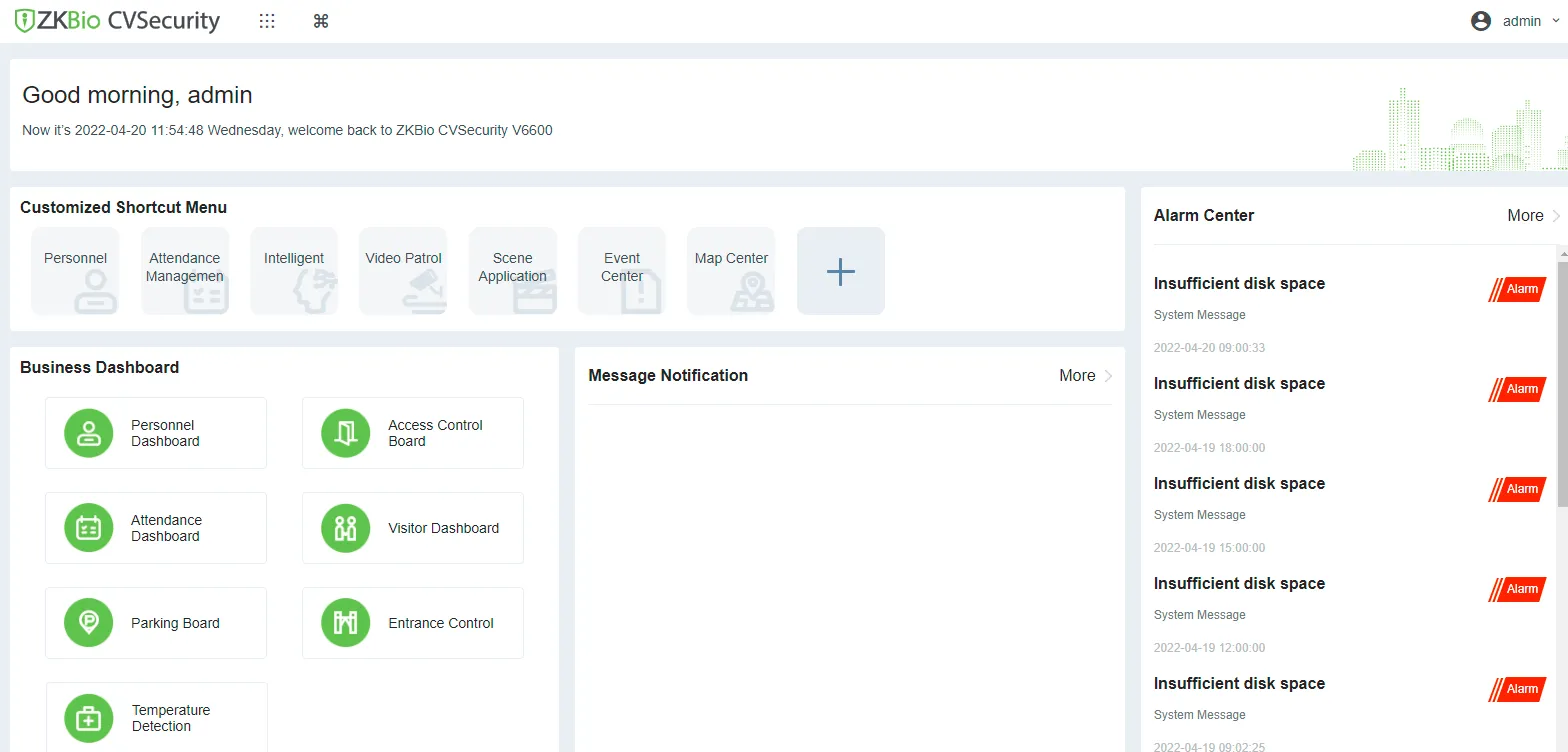Open the app grid menu icon

coord(267,21)
